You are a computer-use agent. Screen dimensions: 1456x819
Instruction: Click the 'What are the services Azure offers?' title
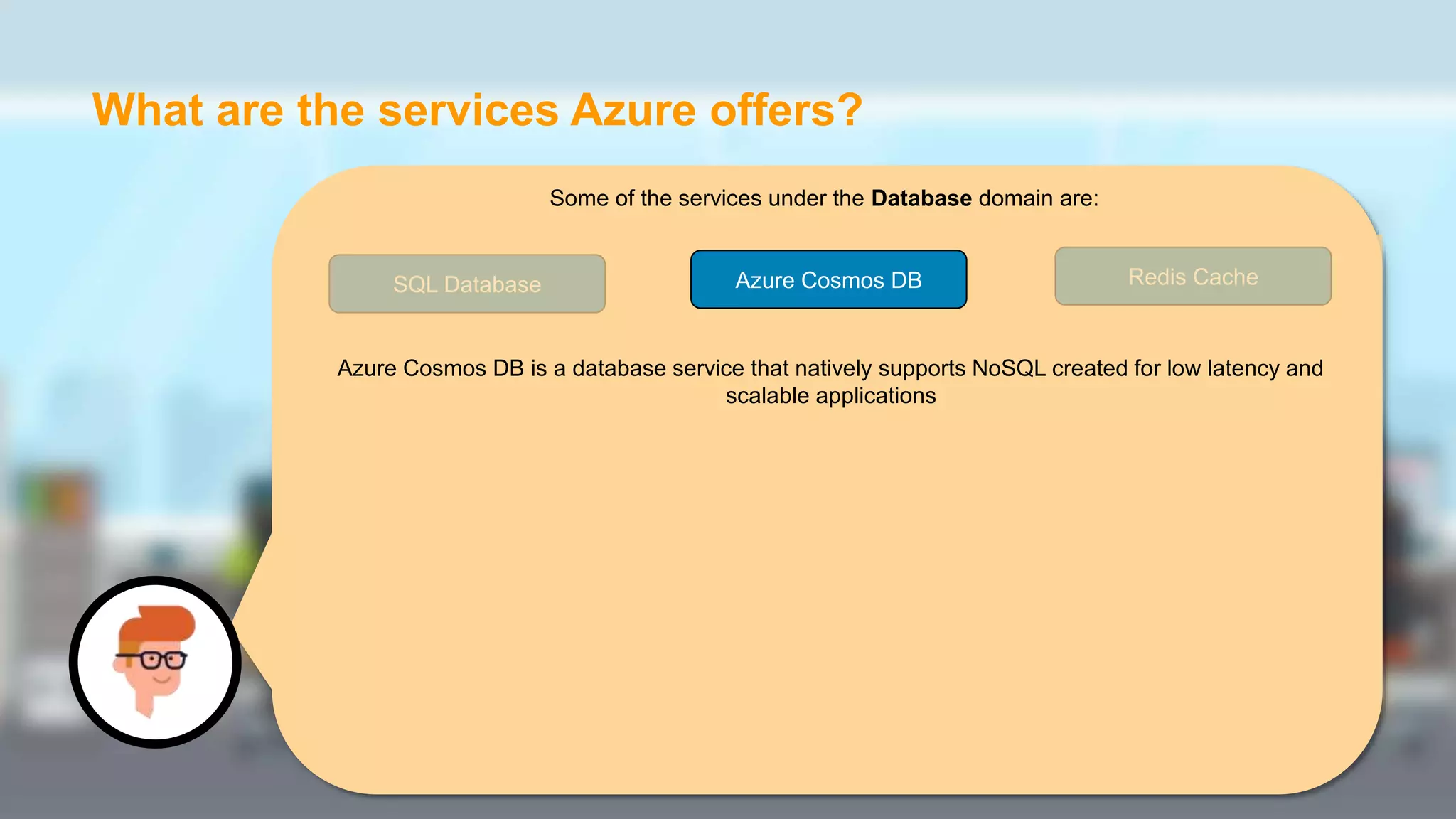477,110
